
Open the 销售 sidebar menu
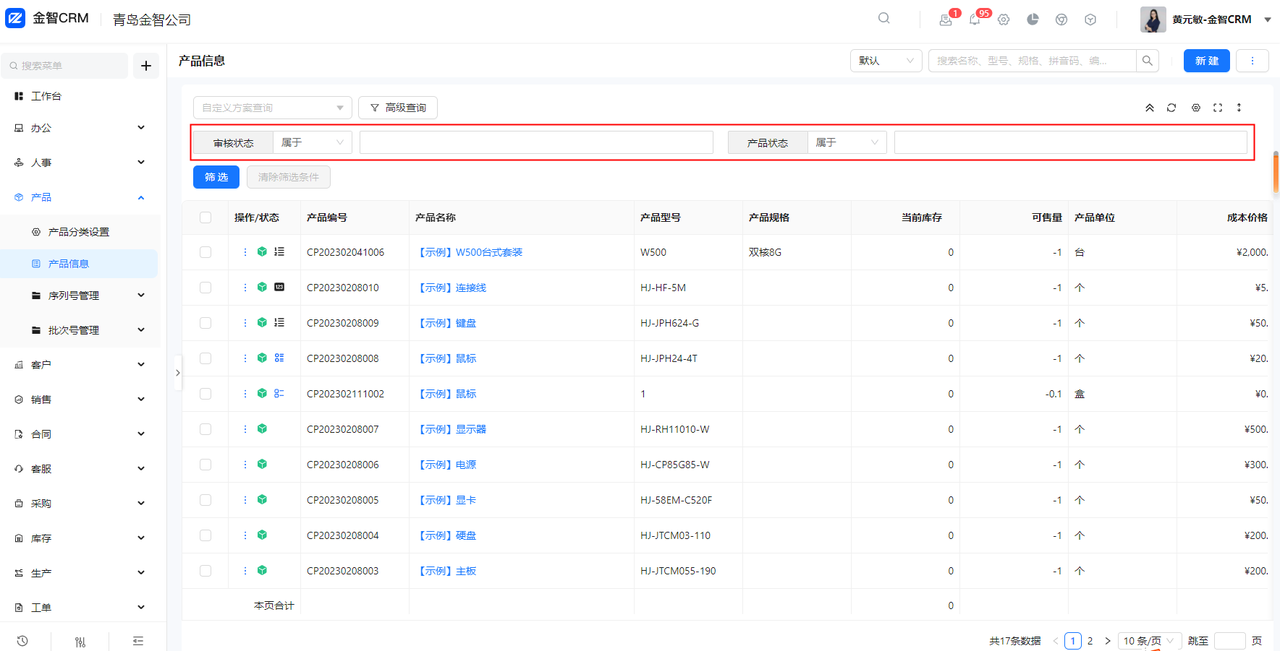[x=79, y=399]
